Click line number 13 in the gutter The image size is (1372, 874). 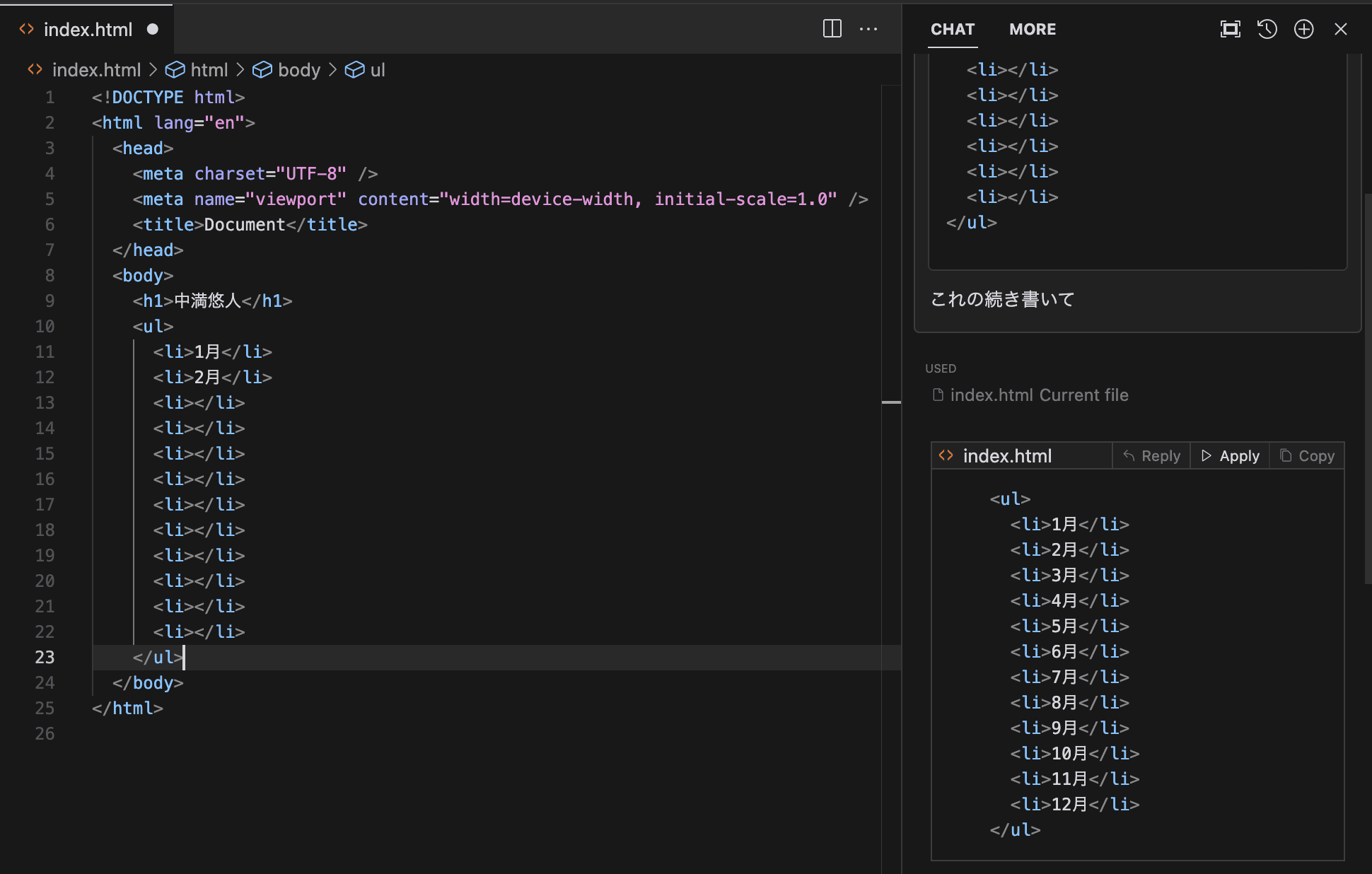45,403
